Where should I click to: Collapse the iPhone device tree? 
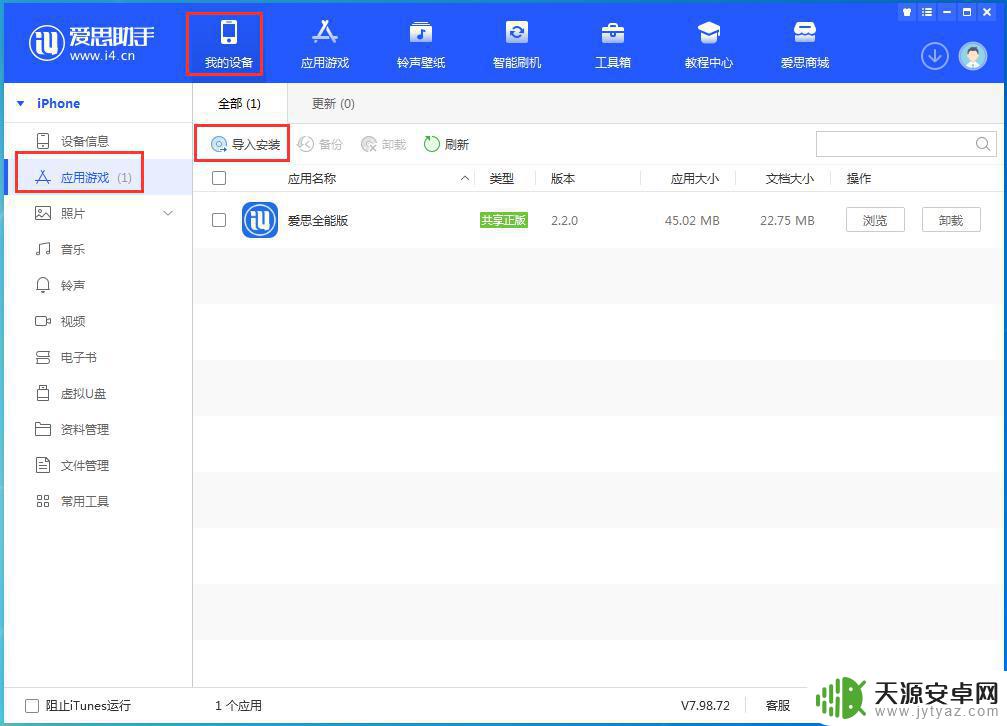pyautogui.click(x=21, y=103)
